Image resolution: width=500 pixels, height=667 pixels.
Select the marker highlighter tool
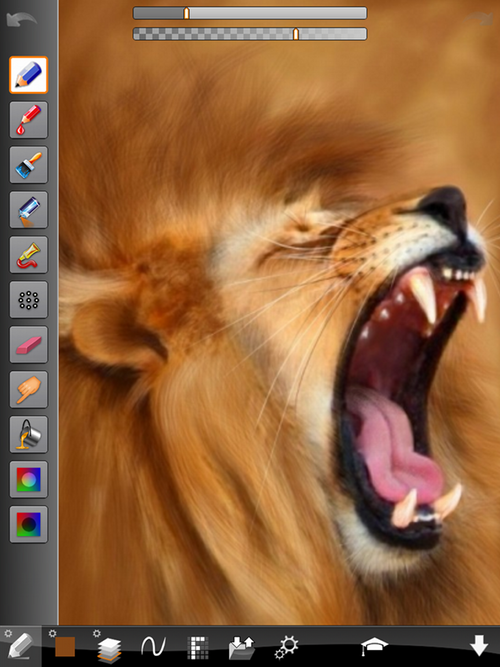point(29,210)
